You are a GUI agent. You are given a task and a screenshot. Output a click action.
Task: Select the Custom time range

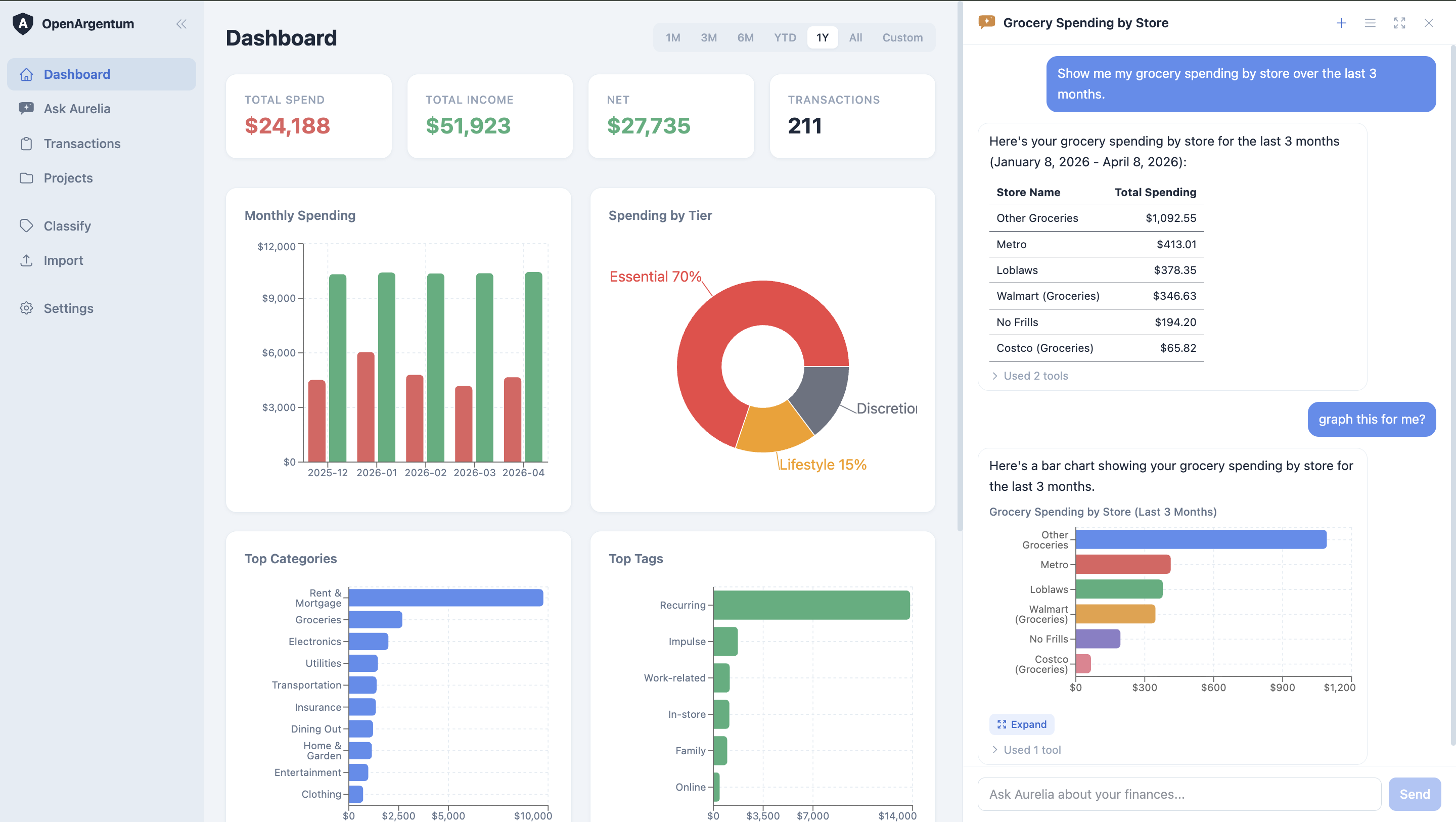(x=902, y=37)
